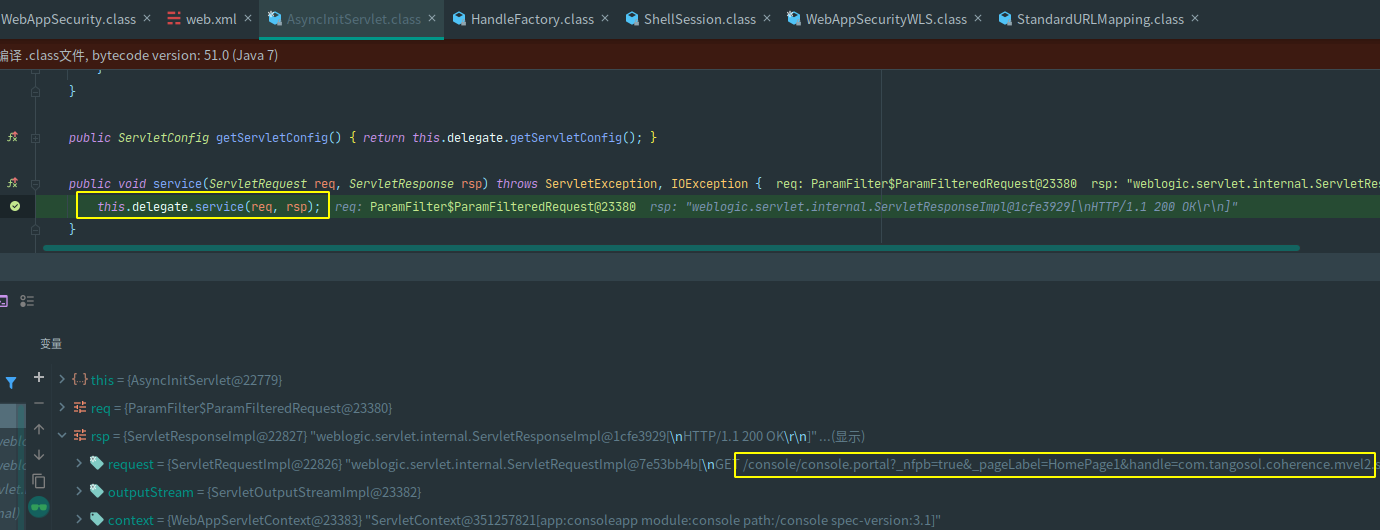1380x530 pixels.
Task: Toggle breakpoint on the this.delegate.service line
Action: (x=14, y=206)
